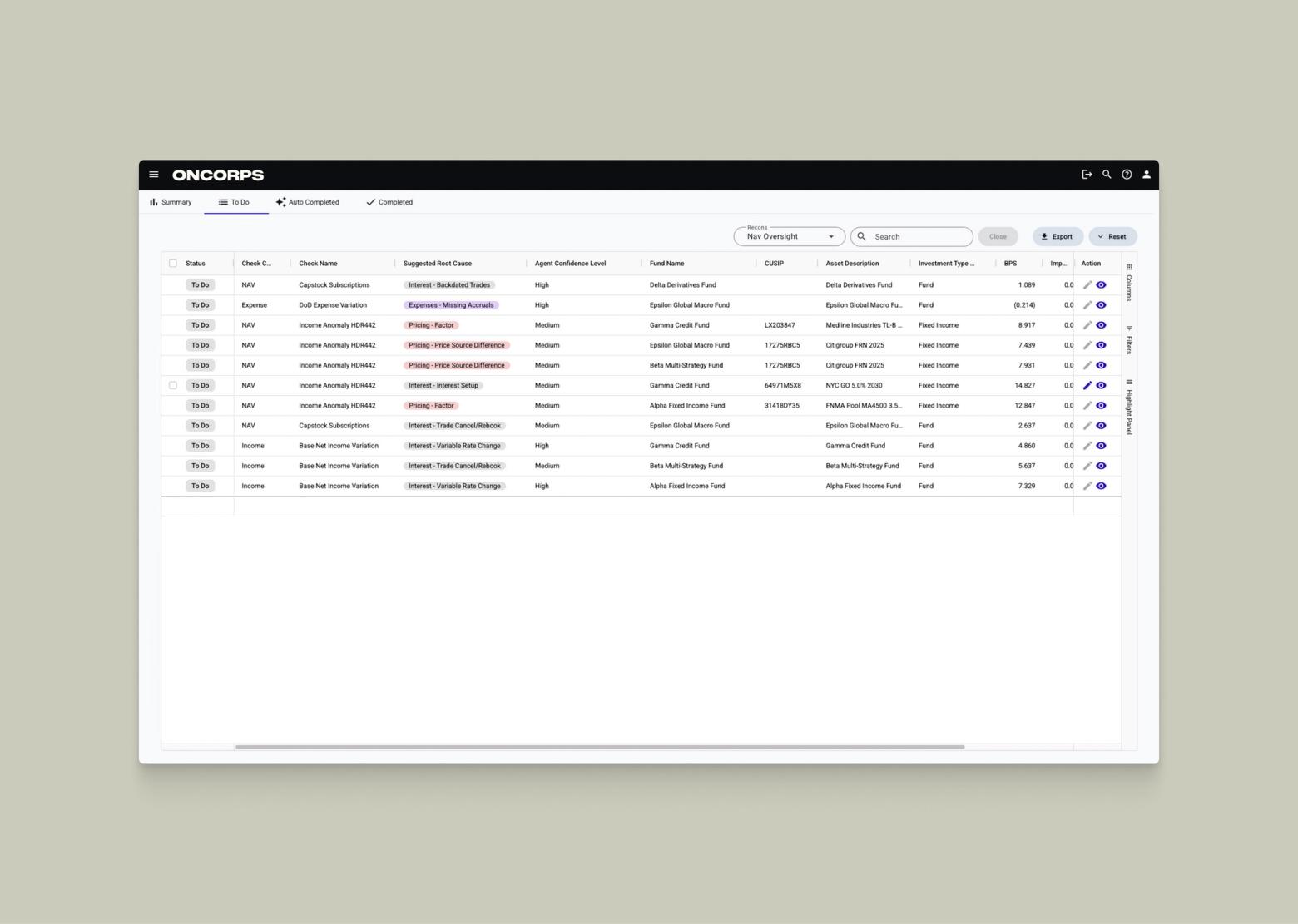
Task: Switch to the Summary tab
Action: (171, 202)
